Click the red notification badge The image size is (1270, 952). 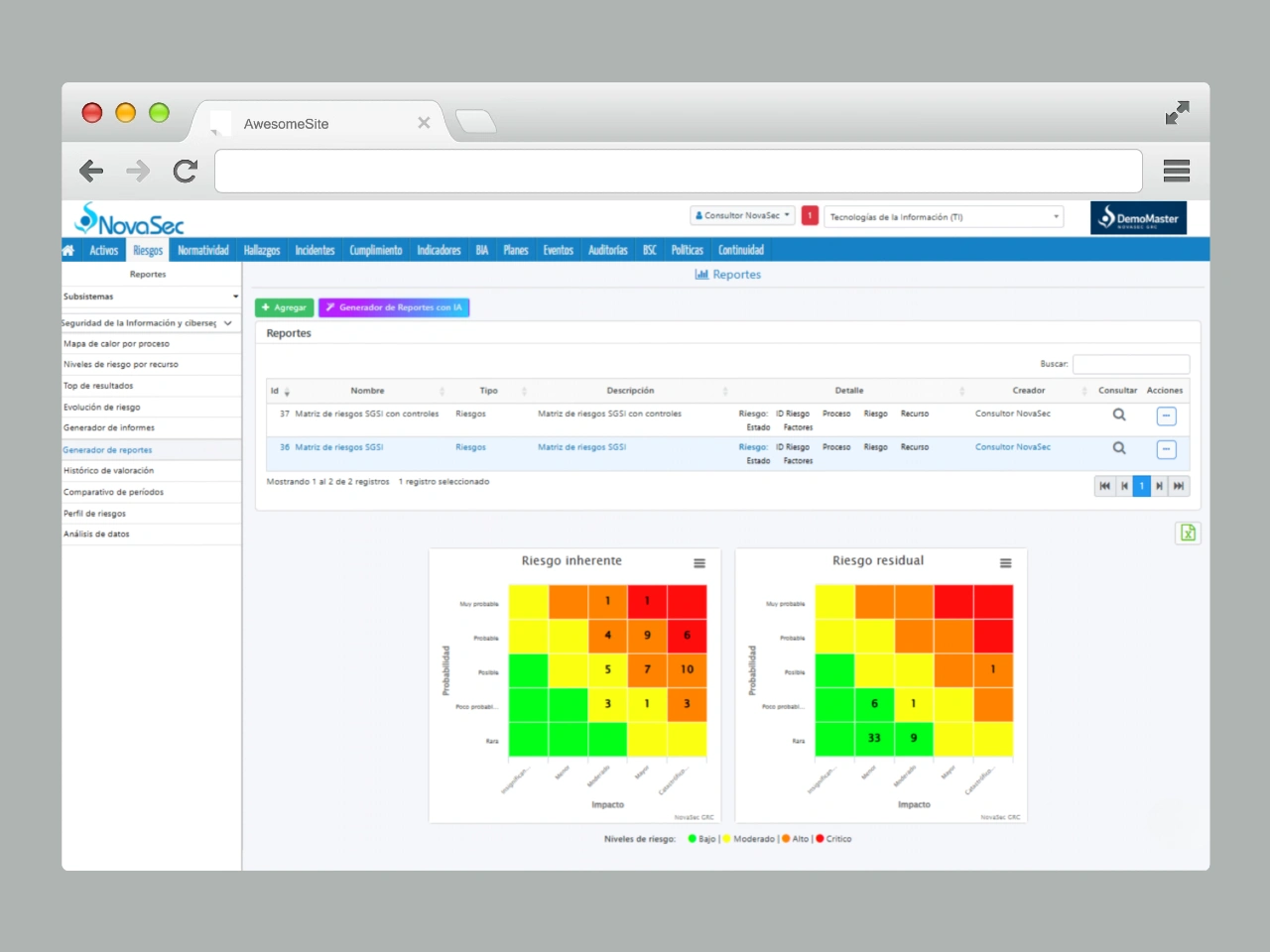[810, 216]
